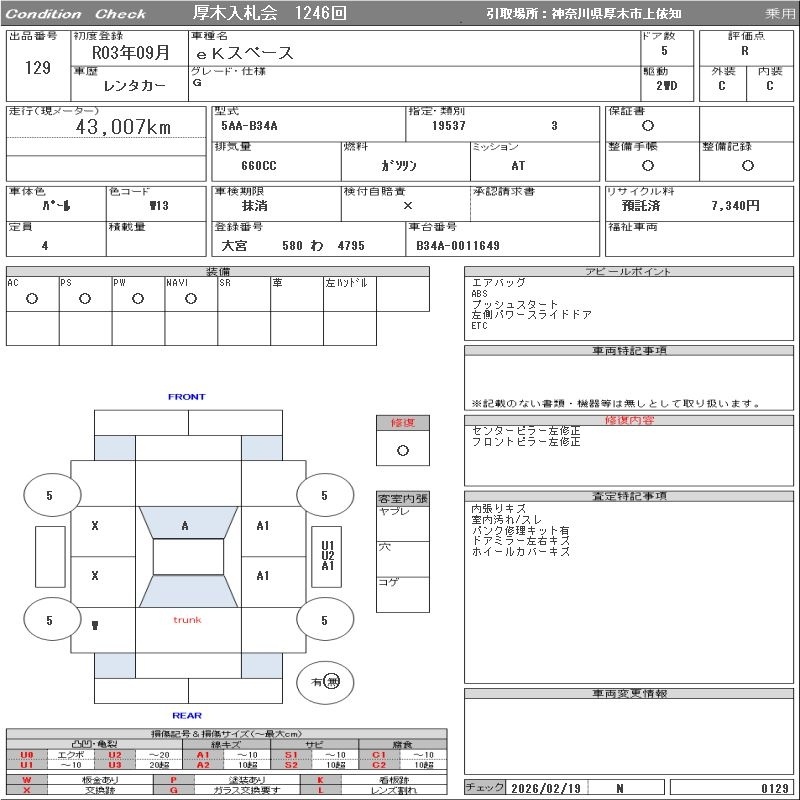Click the U1 U2 A1 damage box
The image size is (800, 800).
click(x=327, y=555)
